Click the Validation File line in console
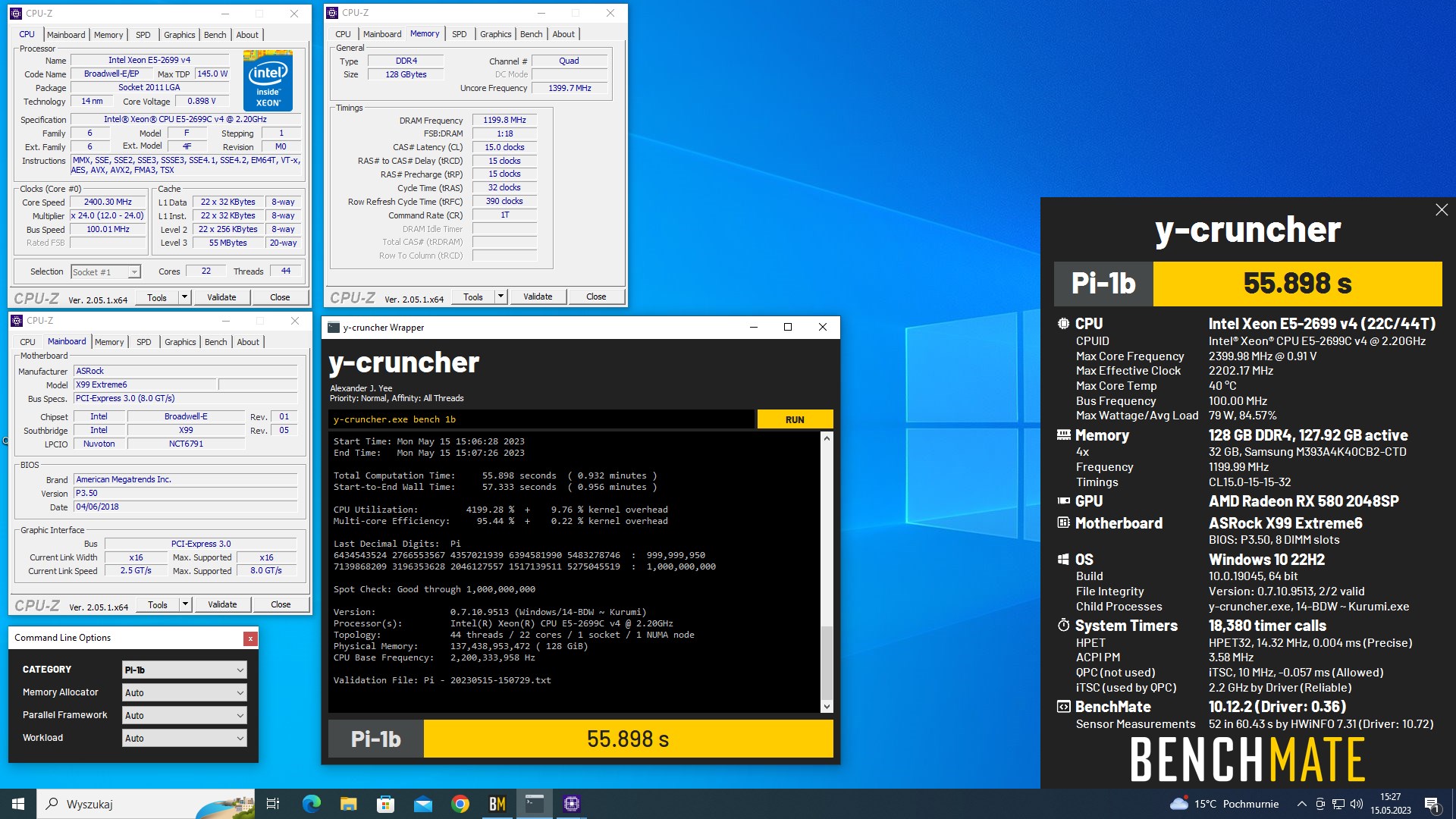 [x=442, y=680]
